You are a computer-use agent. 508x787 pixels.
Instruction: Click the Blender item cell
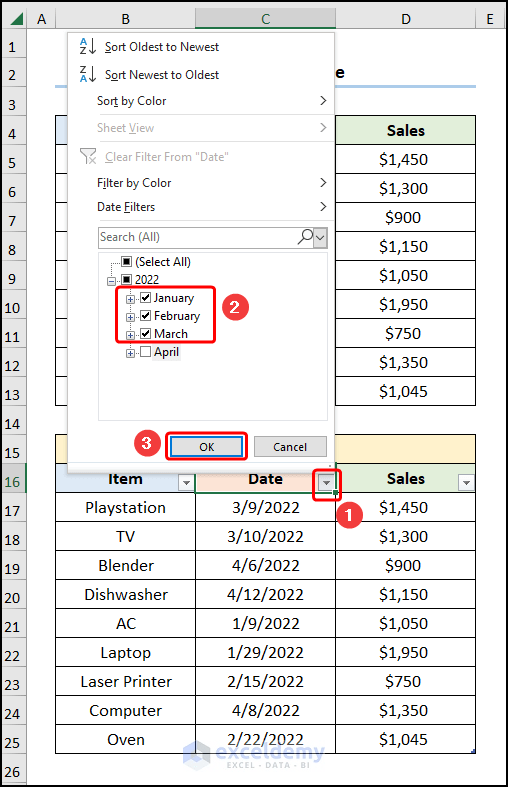[x=125, y=566]
